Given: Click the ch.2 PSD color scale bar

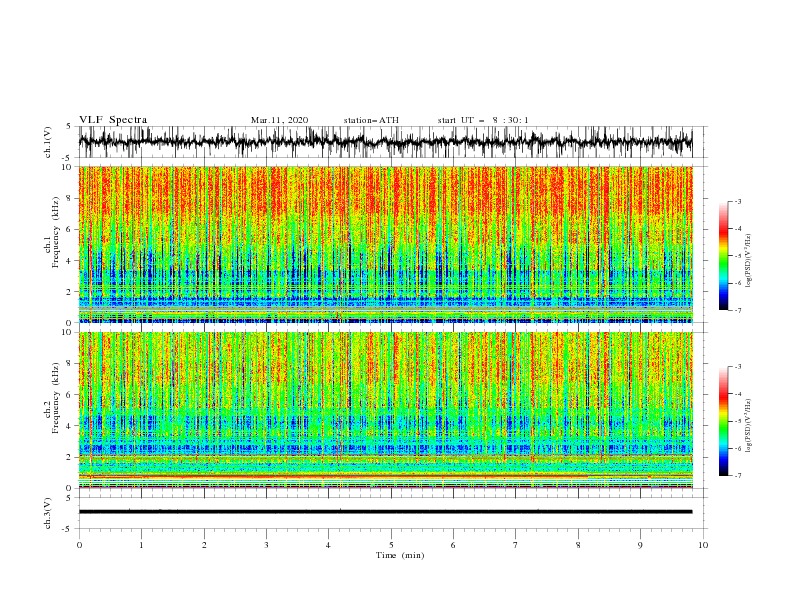Looking at the screenshot, I should click(x=723, y=421).
